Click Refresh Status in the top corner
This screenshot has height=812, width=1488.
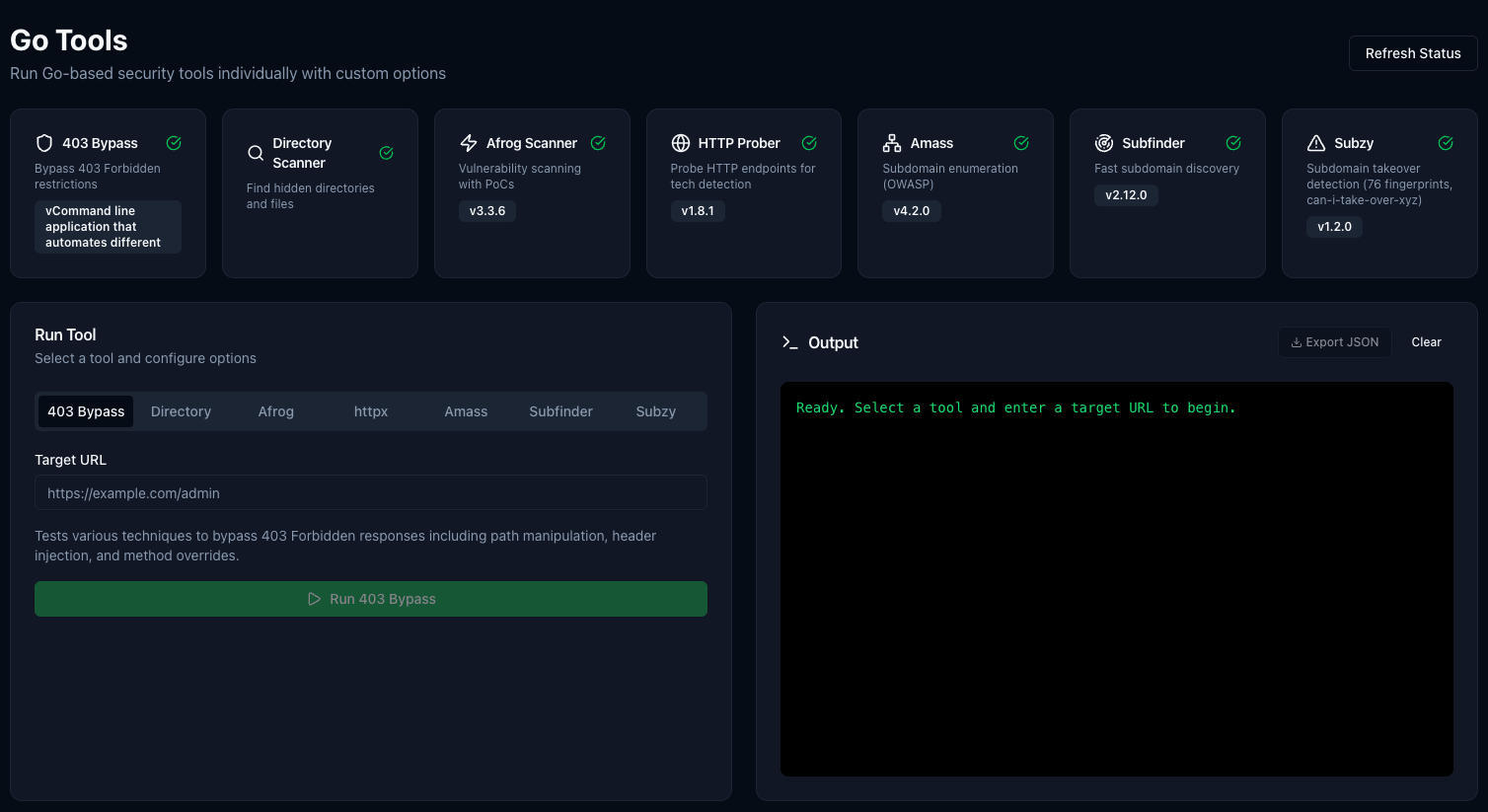click(1413, 52)
